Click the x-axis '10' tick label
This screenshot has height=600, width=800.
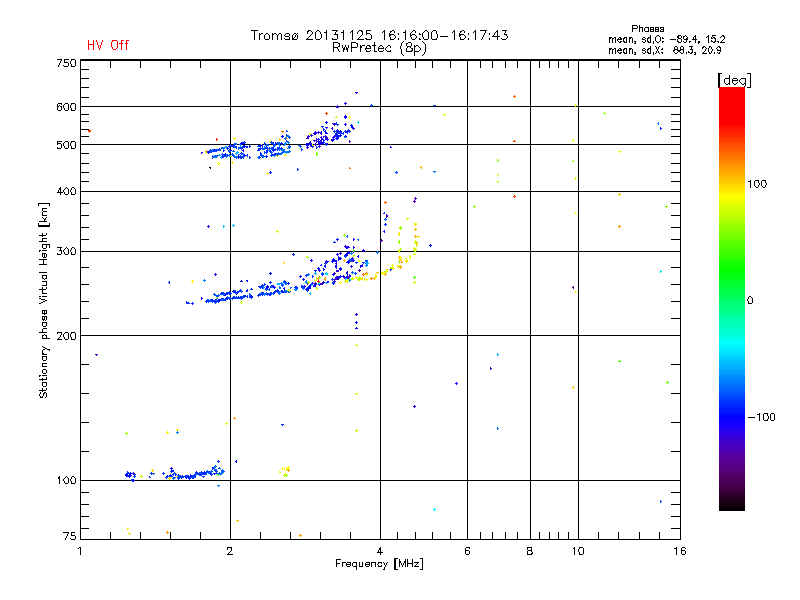(578, 551)
